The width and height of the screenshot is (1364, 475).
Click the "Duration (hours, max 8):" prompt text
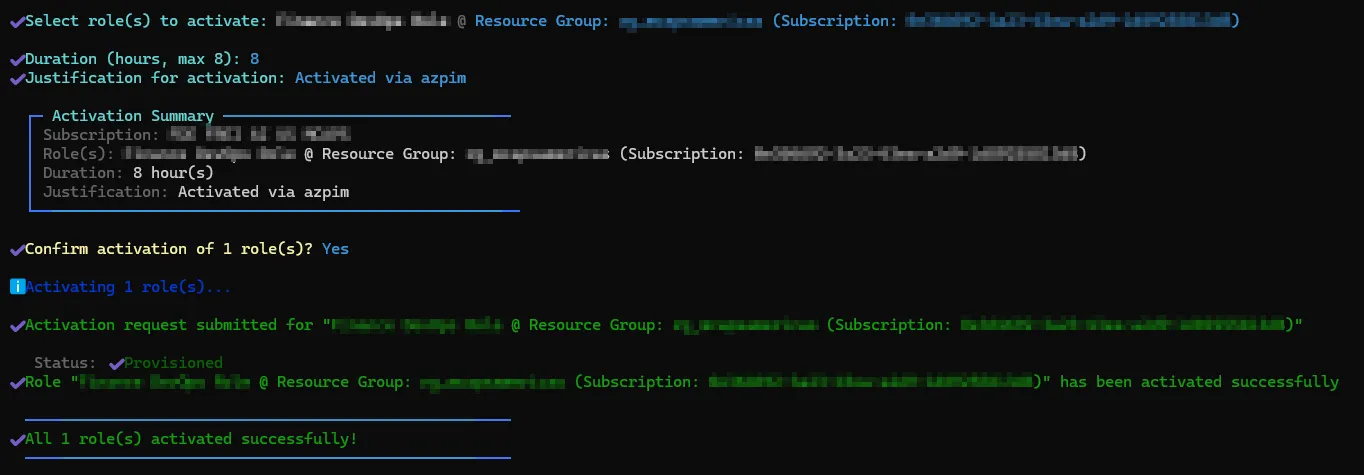pos(133,59)
